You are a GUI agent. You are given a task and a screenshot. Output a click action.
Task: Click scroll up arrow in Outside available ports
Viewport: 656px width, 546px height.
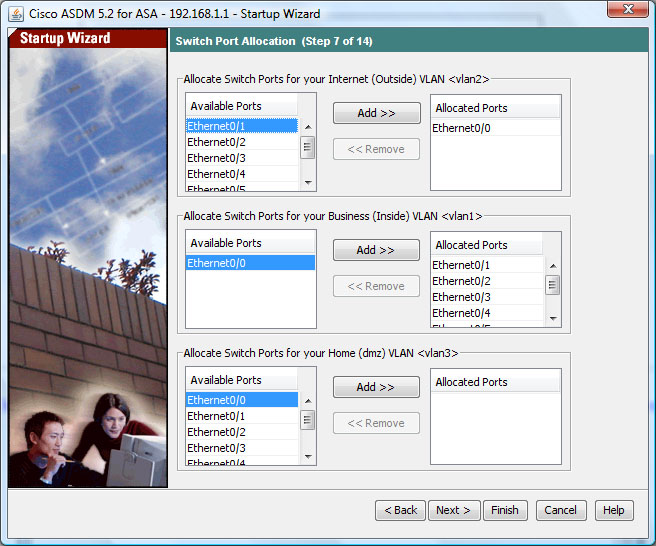[308, 127]
